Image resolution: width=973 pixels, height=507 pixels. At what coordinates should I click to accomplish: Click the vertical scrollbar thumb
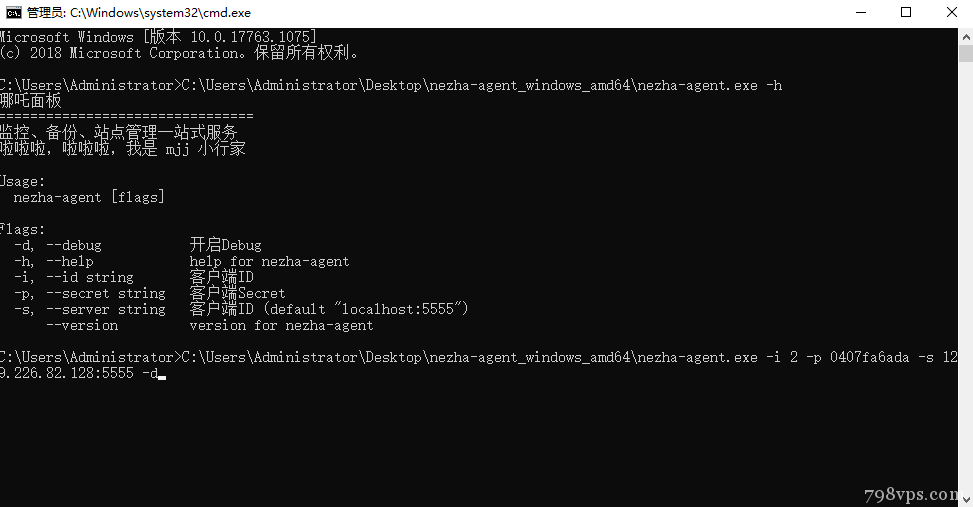point(966,53)
